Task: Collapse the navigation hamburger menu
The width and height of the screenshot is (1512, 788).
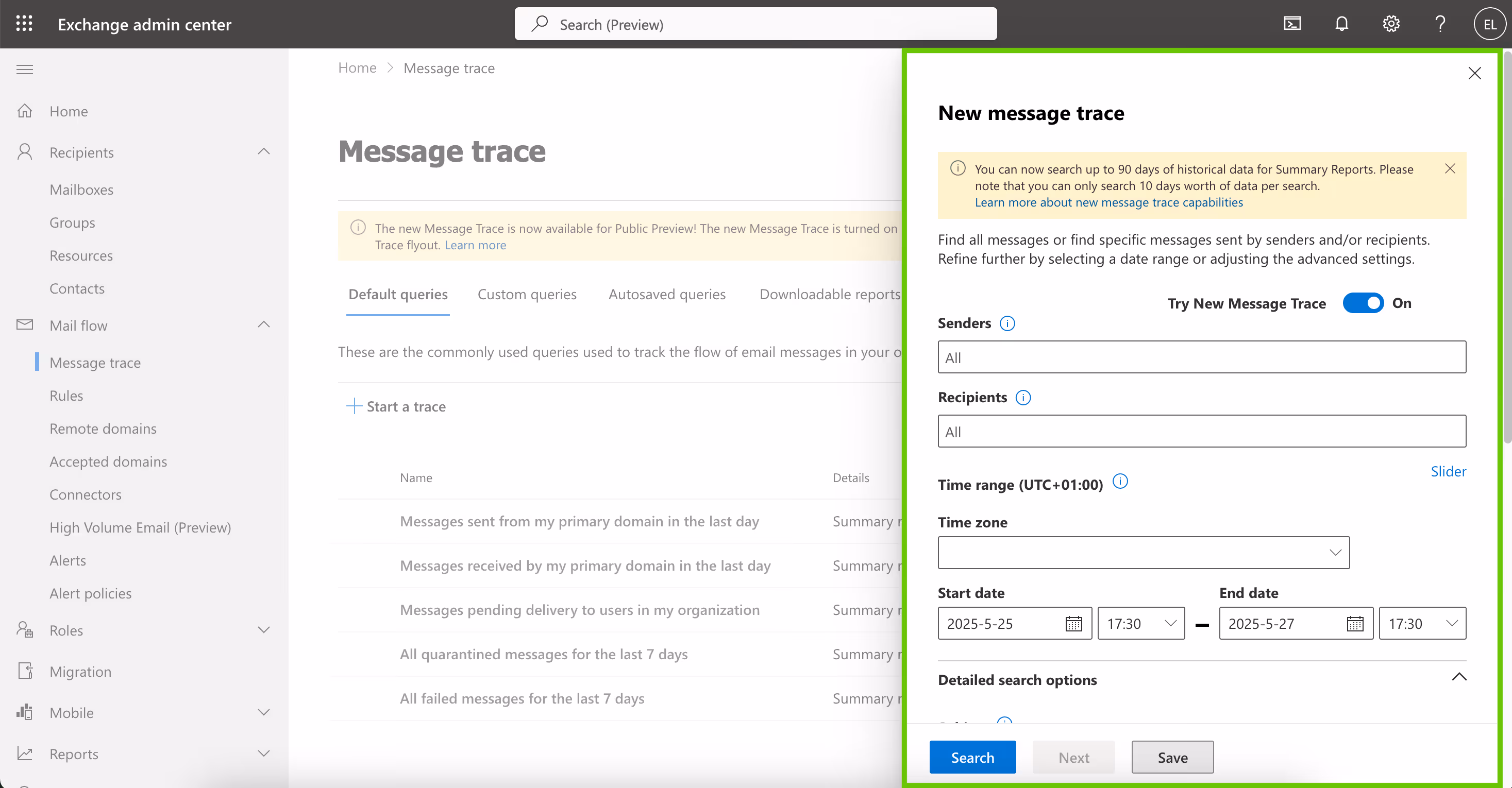Action: point(25,70)
